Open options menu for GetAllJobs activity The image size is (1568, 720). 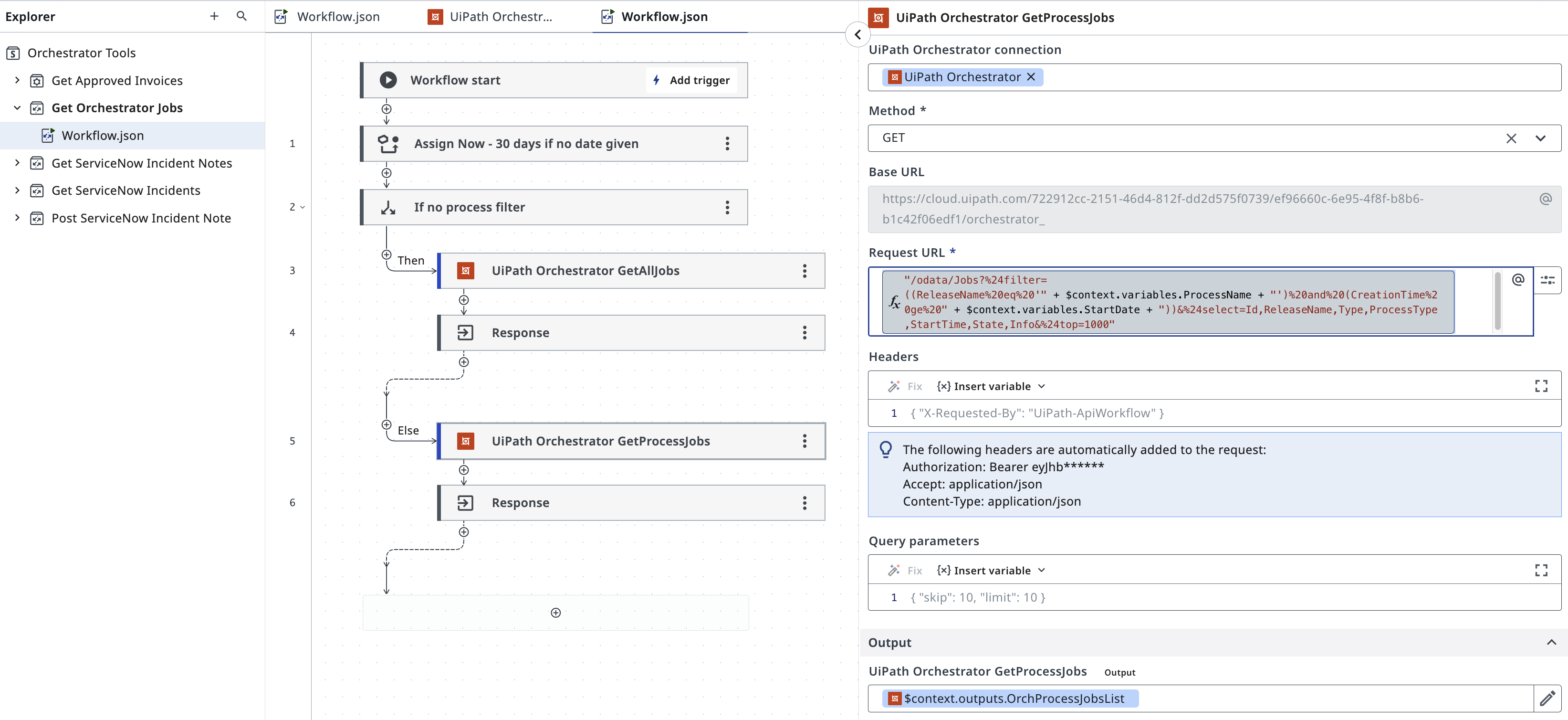tap(805, 271)
